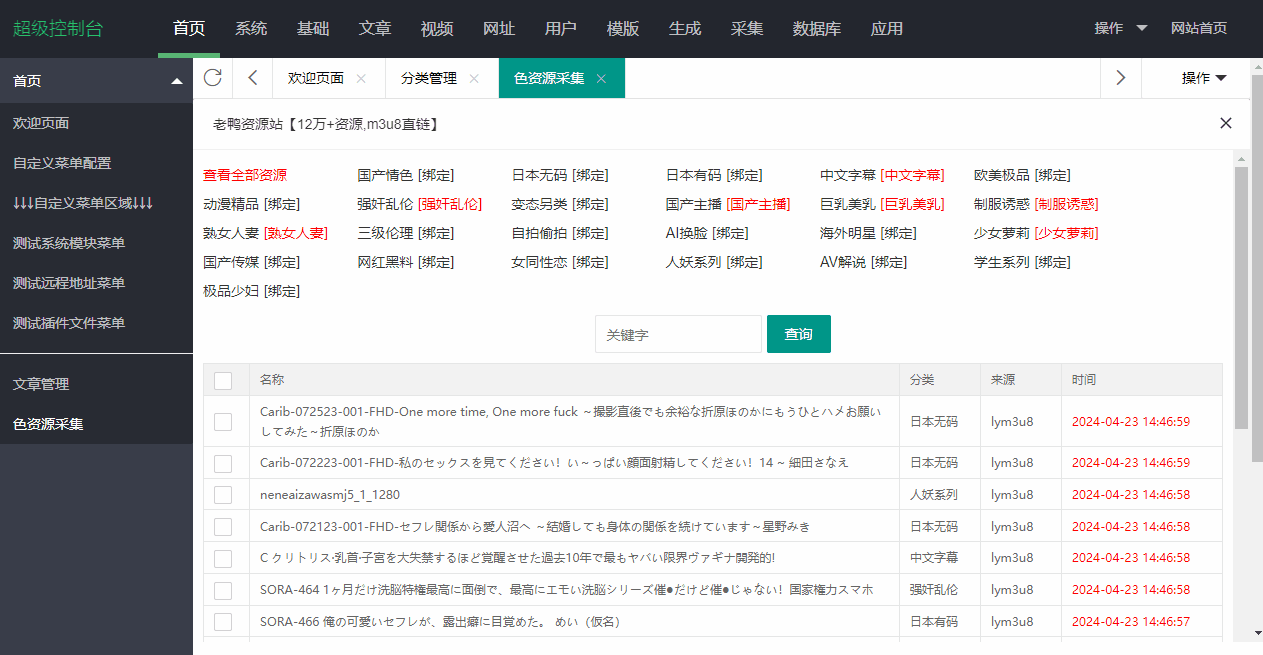
Task: Focus the 关键字 search field
Action: click(678, 334)
